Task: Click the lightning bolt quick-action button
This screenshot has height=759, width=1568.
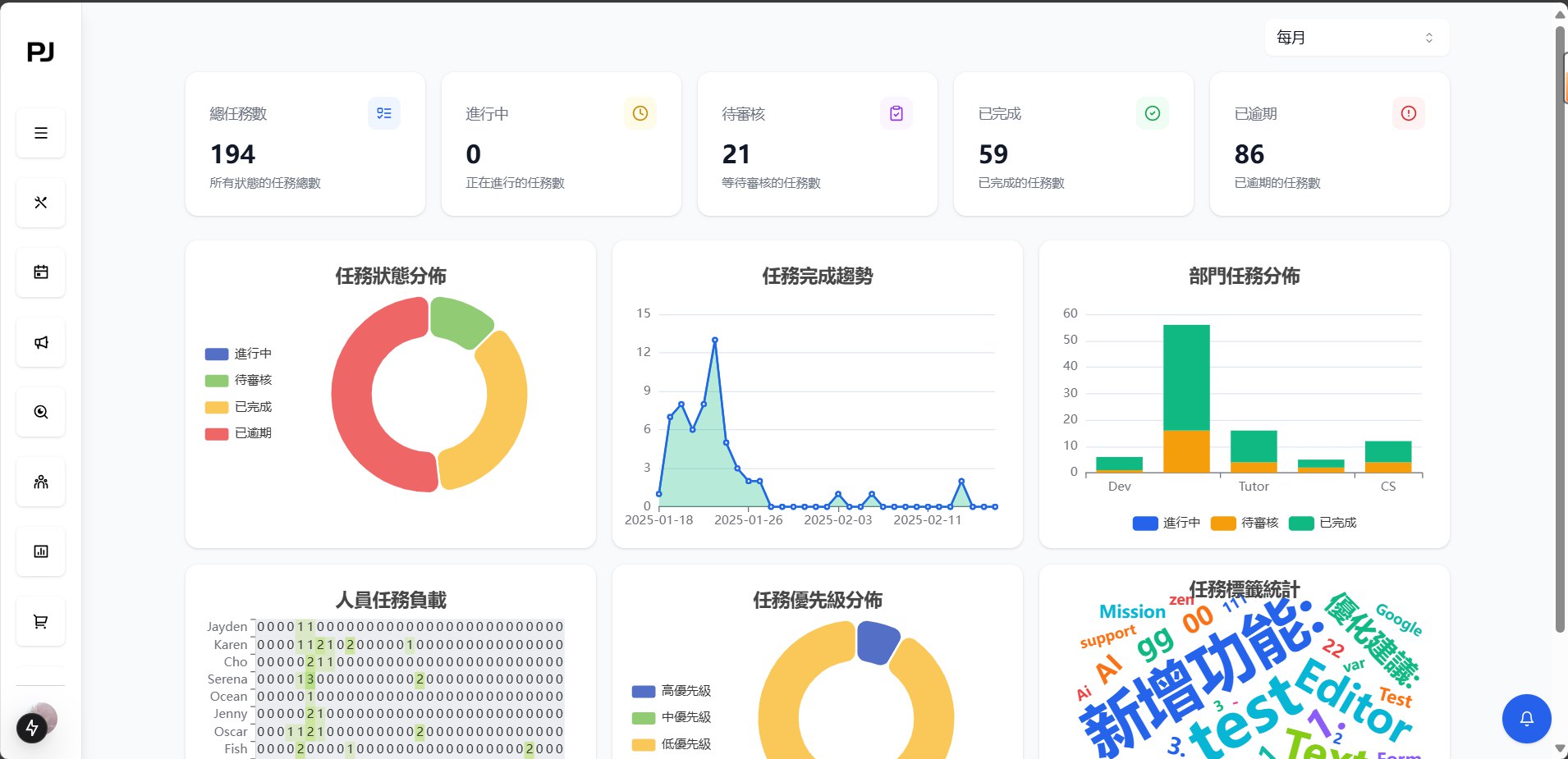Action: 31,728
